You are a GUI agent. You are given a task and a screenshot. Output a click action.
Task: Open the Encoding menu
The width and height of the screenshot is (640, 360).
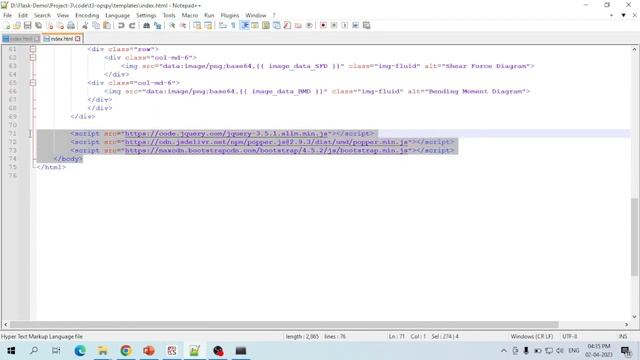coord(87,15)
